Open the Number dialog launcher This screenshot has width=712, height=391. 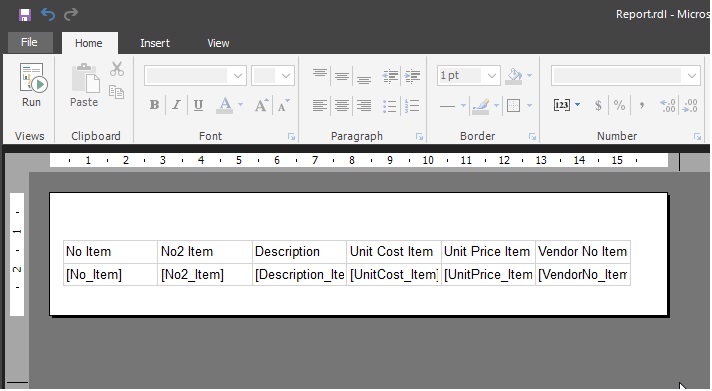pos(697,137)
